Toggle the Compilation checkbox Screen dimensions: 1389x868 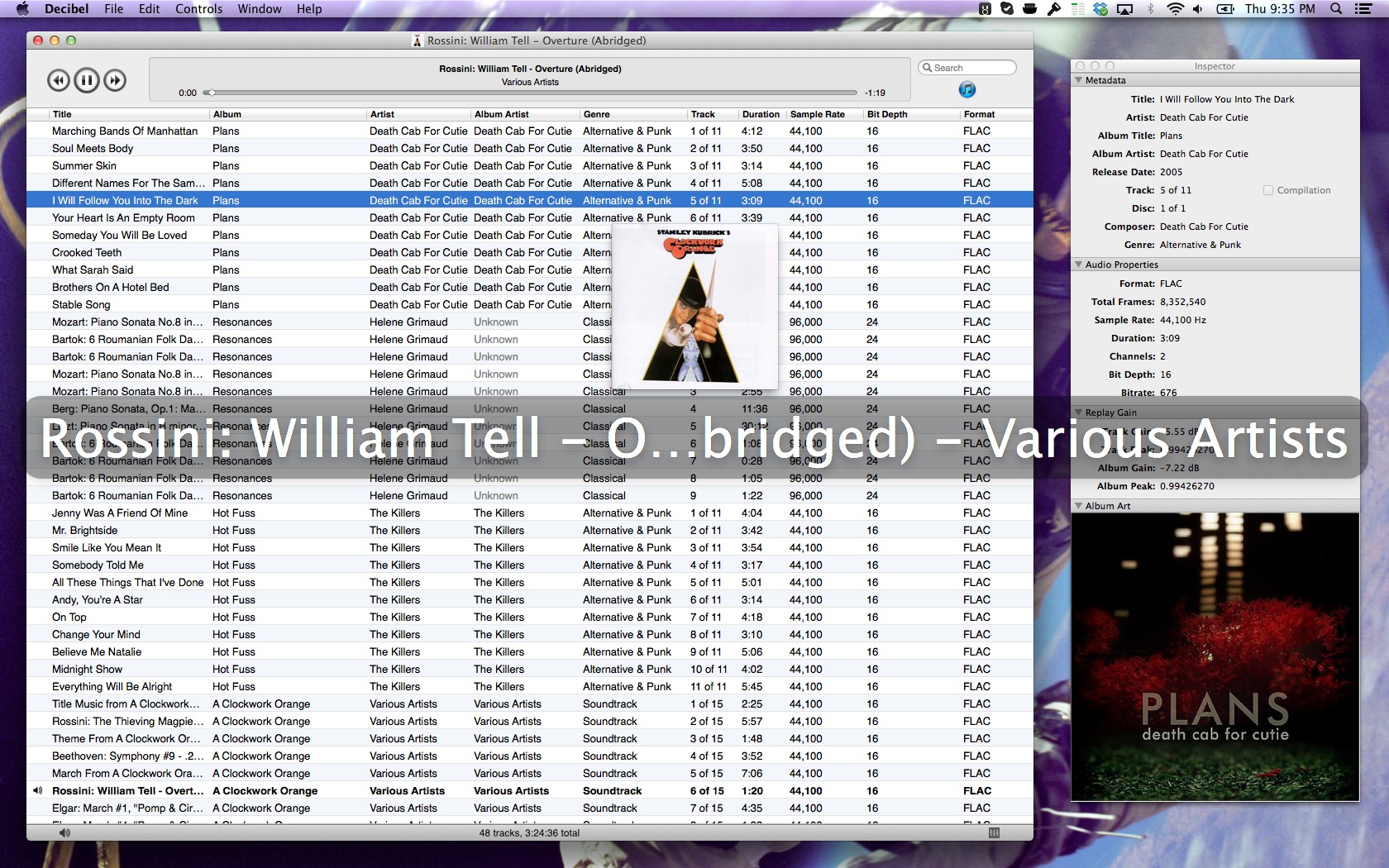pos(1268,190)
